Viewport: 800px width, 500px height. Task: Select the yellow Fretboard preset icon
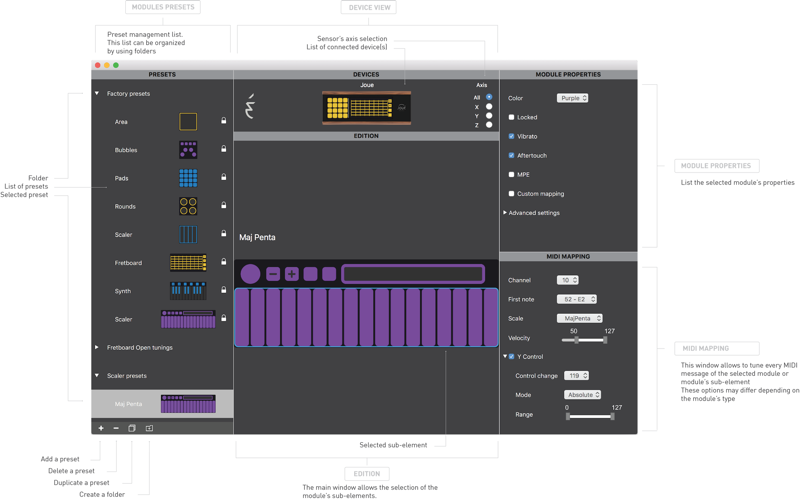click(x=188, y=262)
